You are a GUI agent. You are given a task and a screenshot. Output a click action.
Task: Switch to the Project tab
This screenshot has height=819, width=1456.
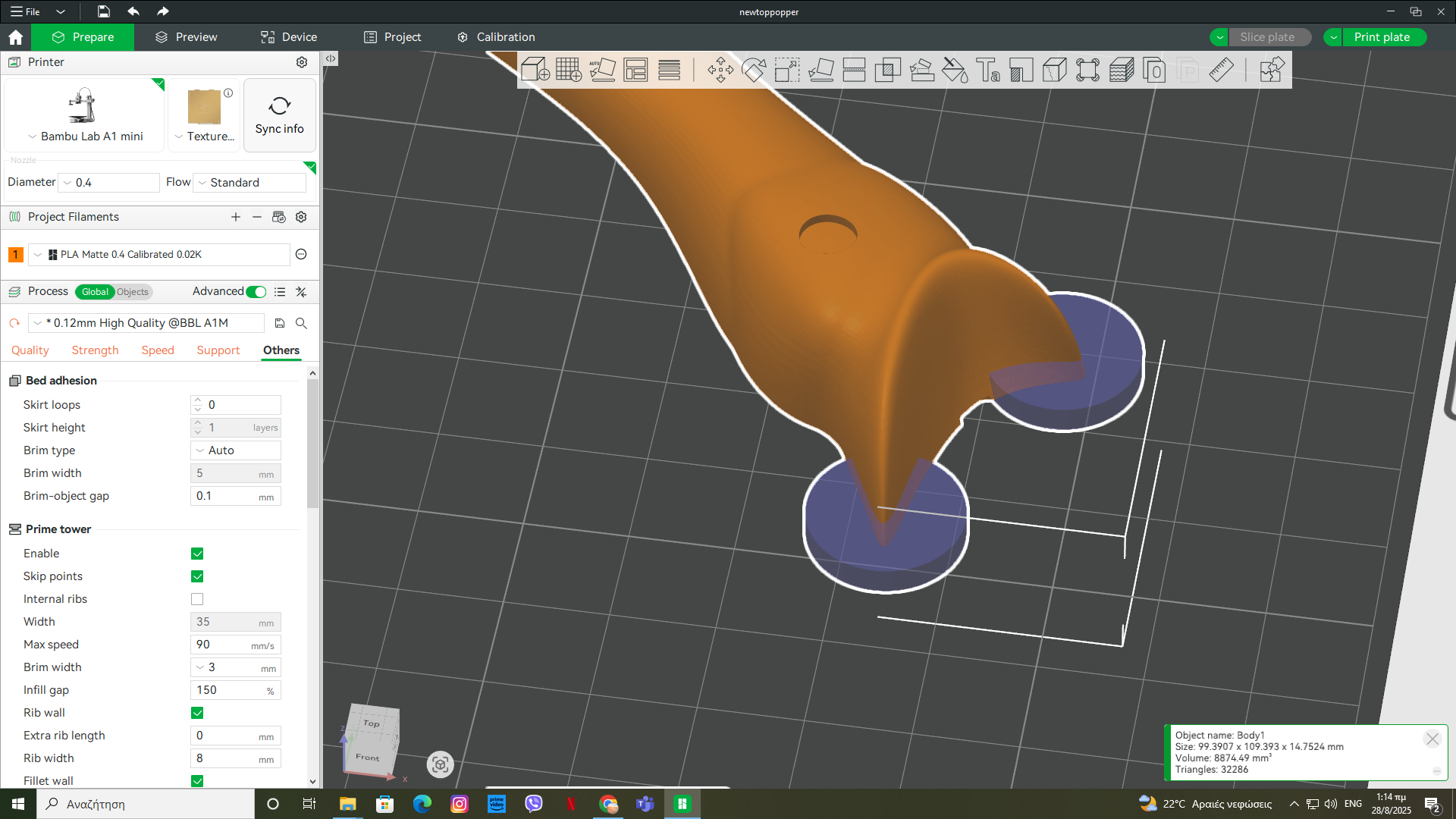[x=392, y=37]
